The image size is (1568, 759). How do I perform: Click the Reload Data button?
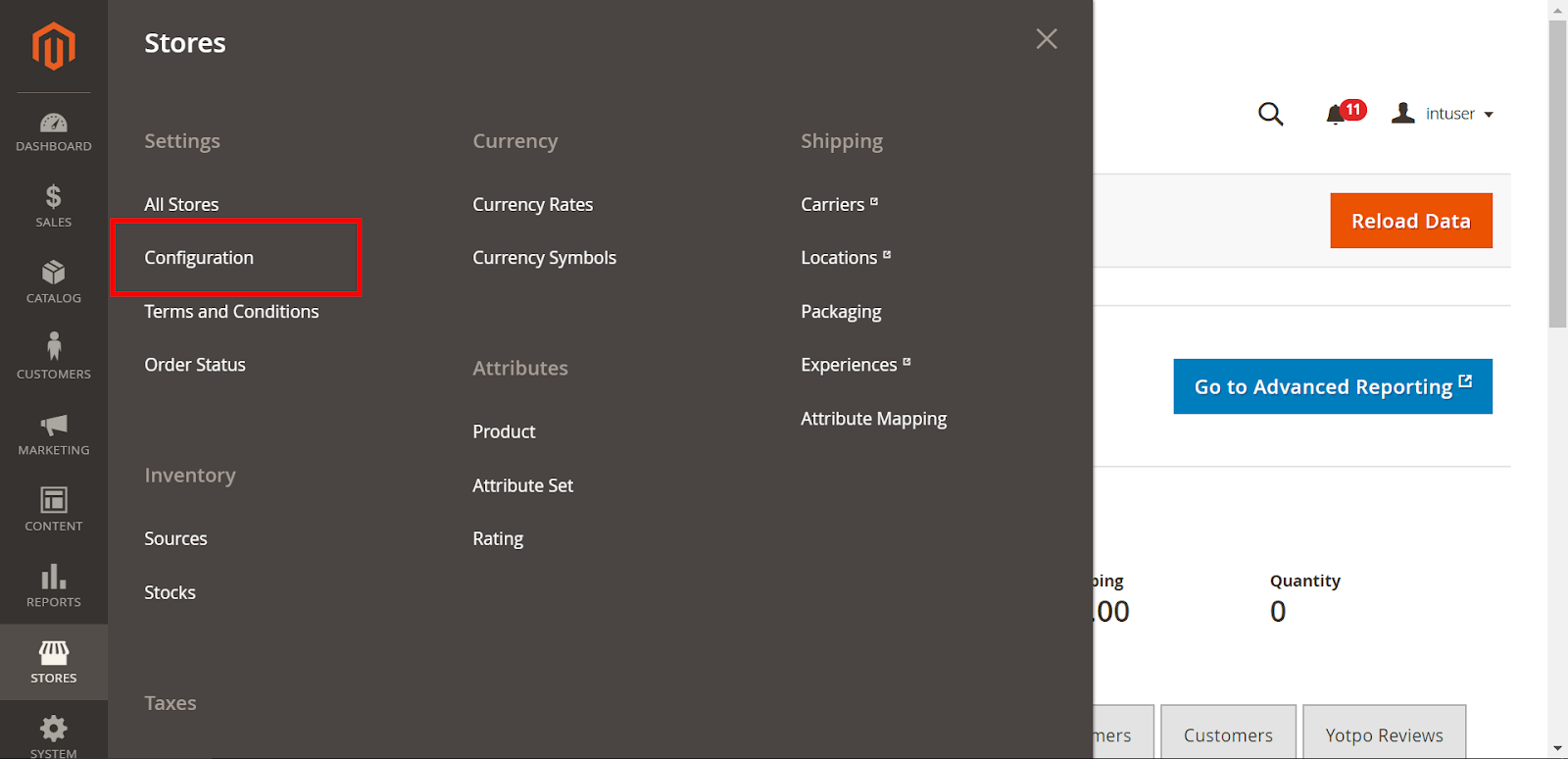(1410, 221)
